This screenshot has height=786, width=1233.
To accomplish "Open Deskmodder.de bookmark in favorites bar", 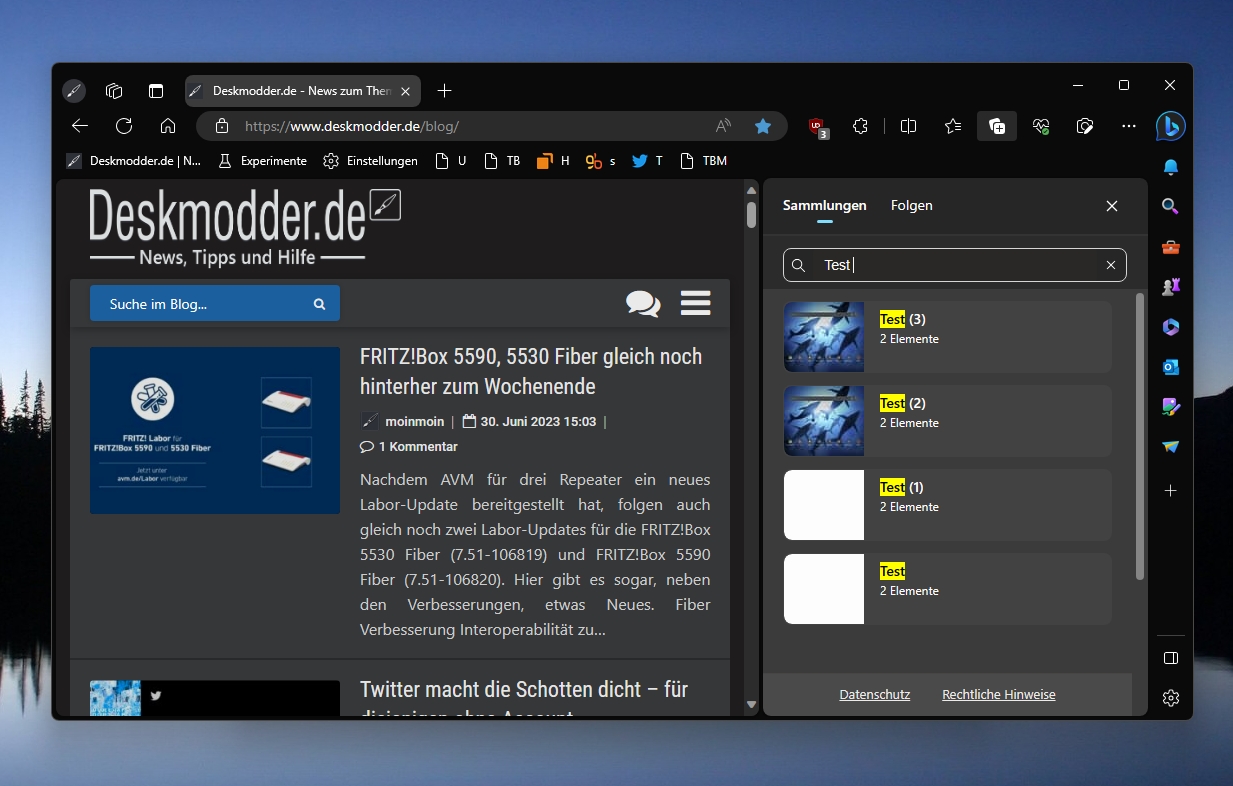I will [134, 160].
